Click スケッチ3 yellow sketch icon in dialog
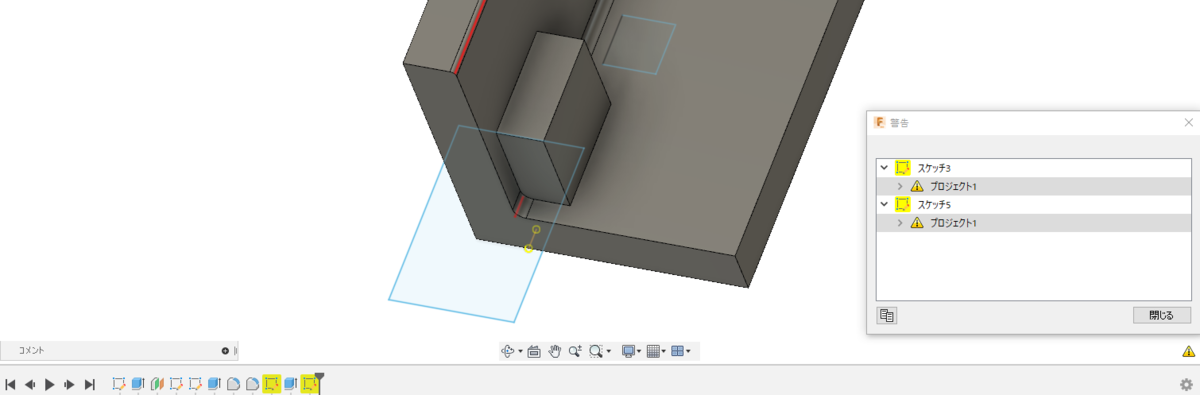Viewport: 1200px width, 395px height. 903,168
